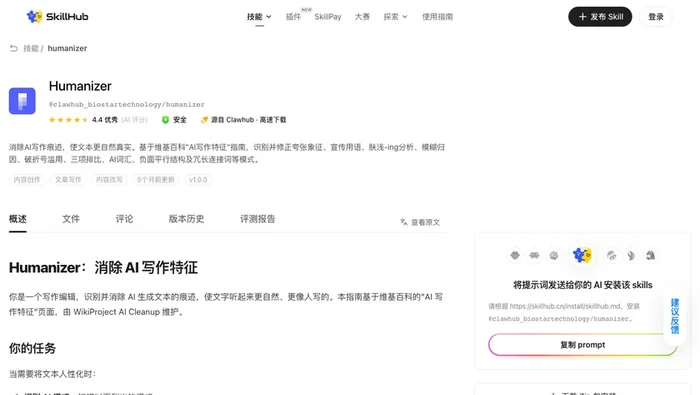Select the third gray agent icon in install card
Screen dimensions: 700x395
click(x=554, y=255)
